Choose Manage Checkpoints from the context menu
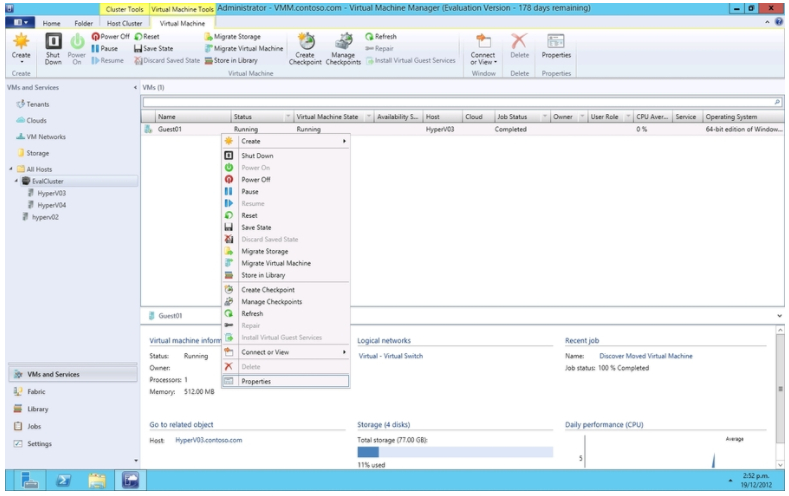The image size is (789, 496). click(286, 302)
